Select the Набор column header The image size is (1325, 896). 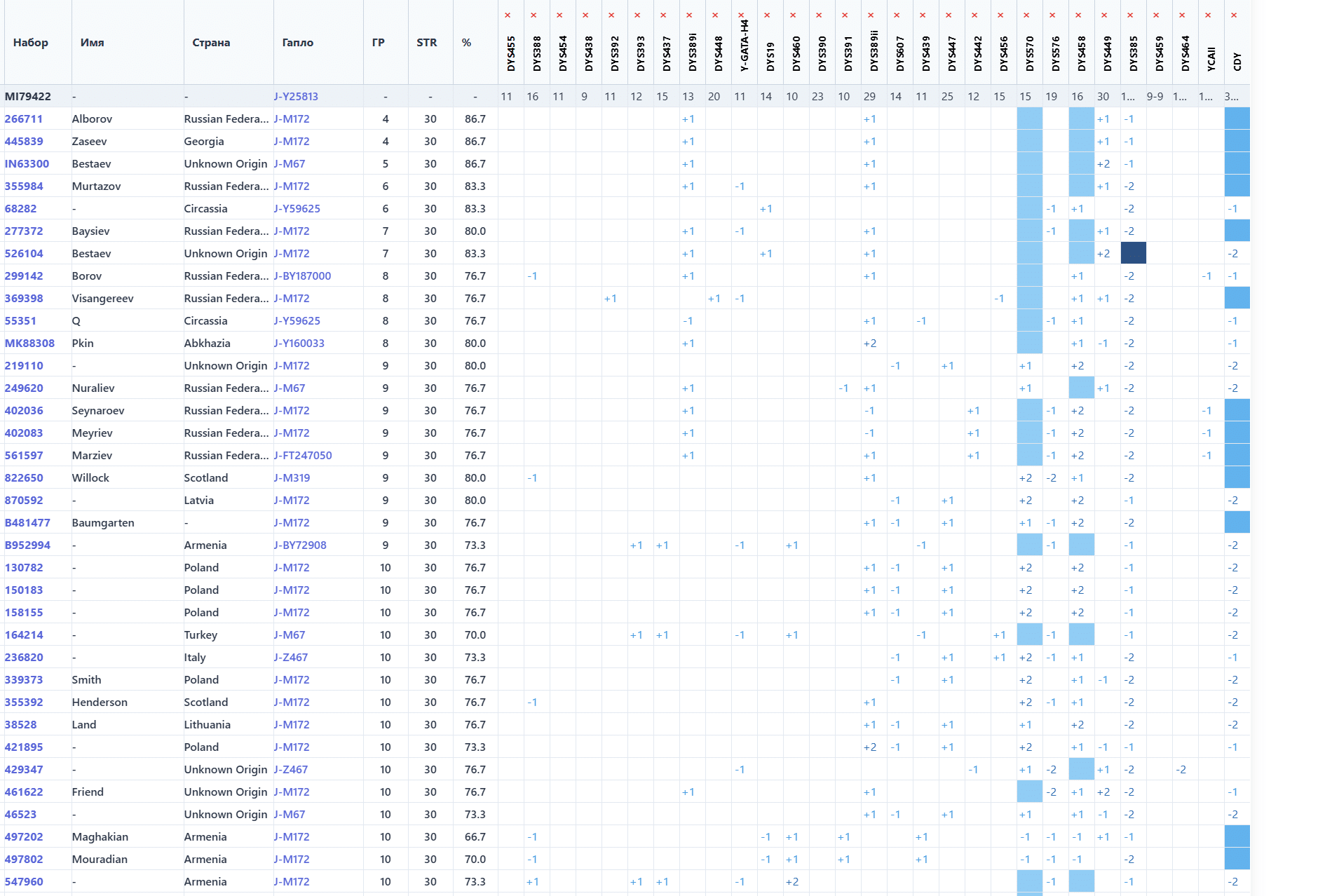pos(31,43)
